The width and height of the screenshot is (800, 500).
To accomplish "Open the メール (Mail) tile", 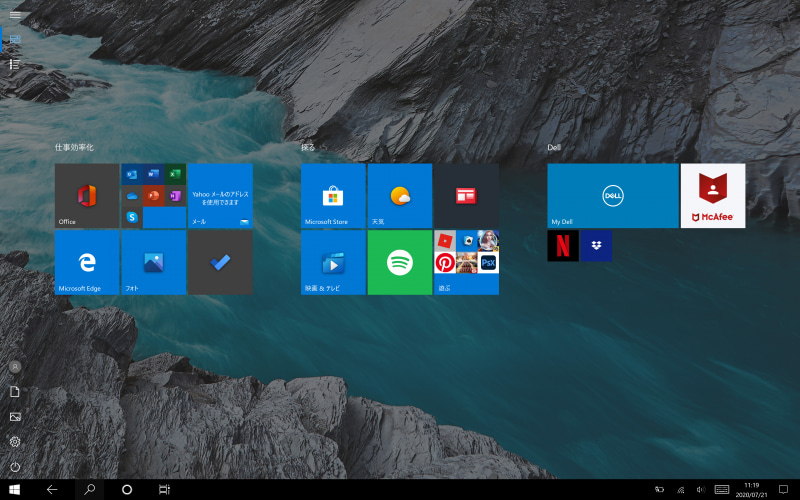I will coord(220,195).
